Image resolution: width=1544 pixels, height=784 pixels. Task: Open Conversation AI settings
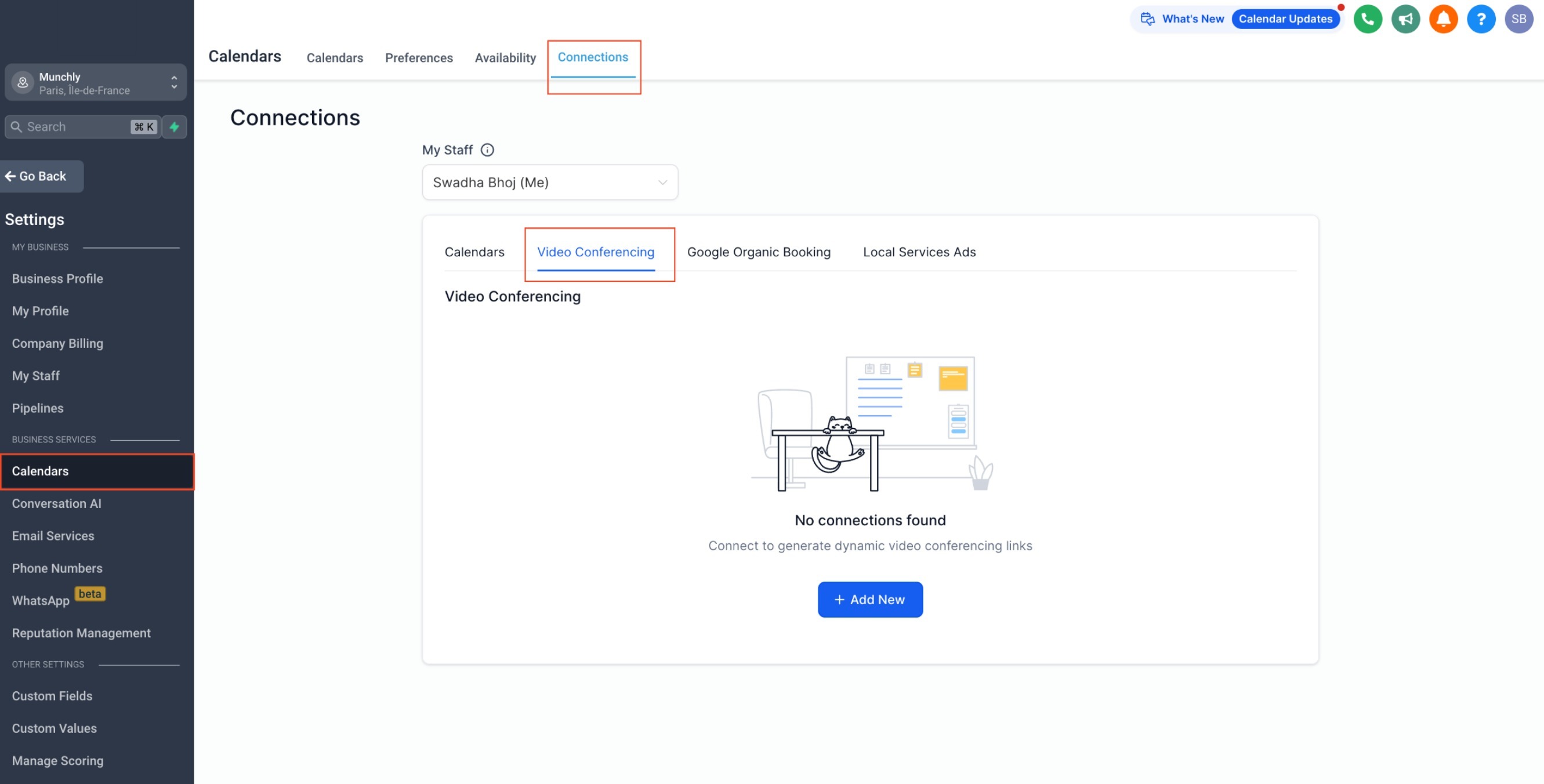[x=56, y=503]
